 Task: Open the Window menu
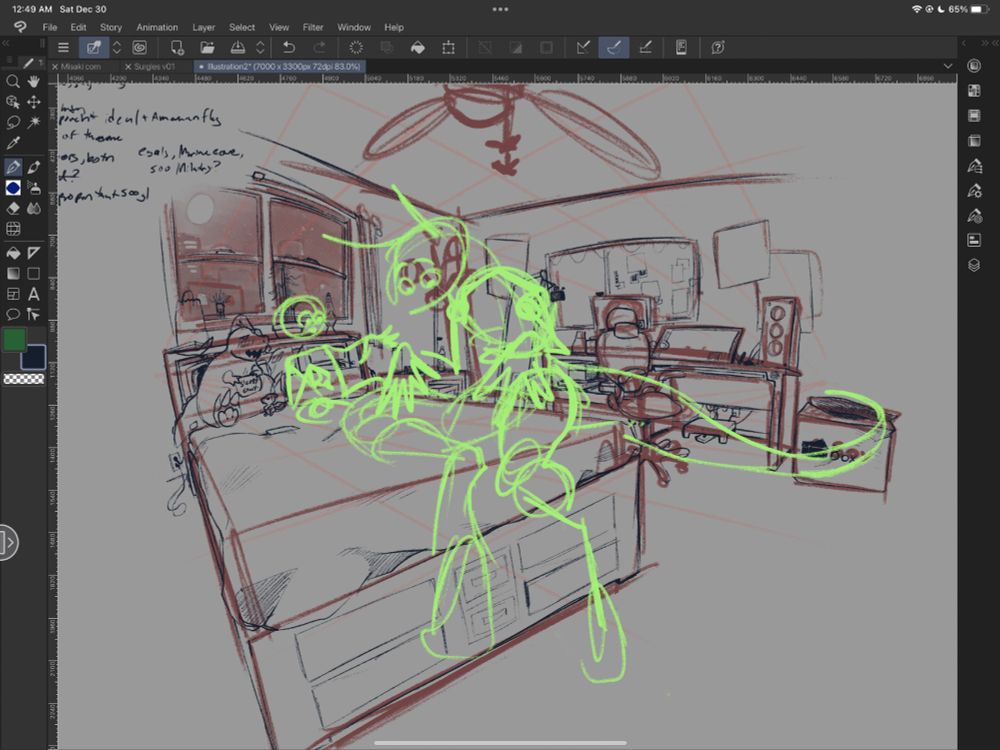(354, 27)
